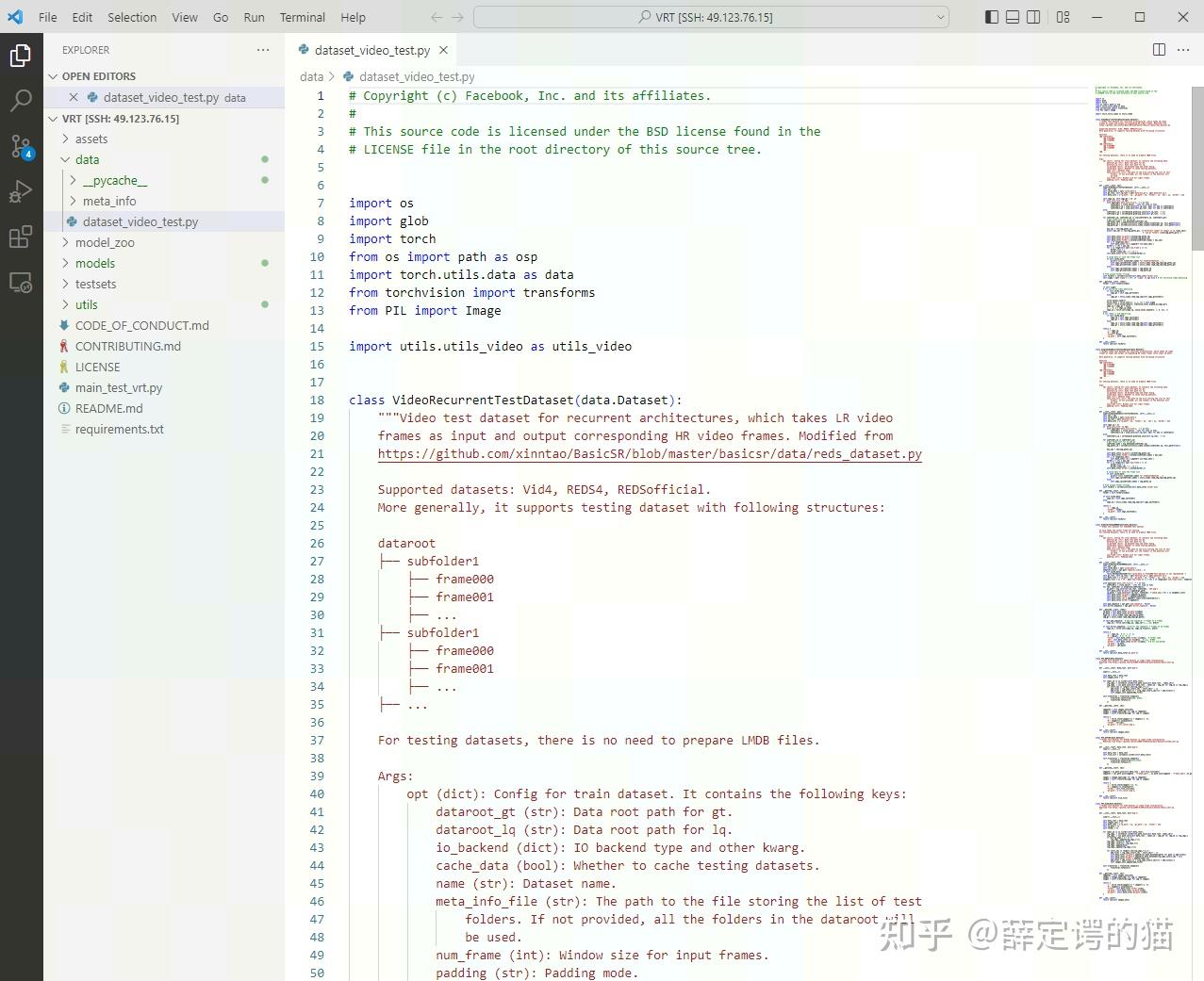Collapse the VRT [SSH: 49.123.76.15] section
This screenshot has width=1204, height=981.
coord(121,119)
